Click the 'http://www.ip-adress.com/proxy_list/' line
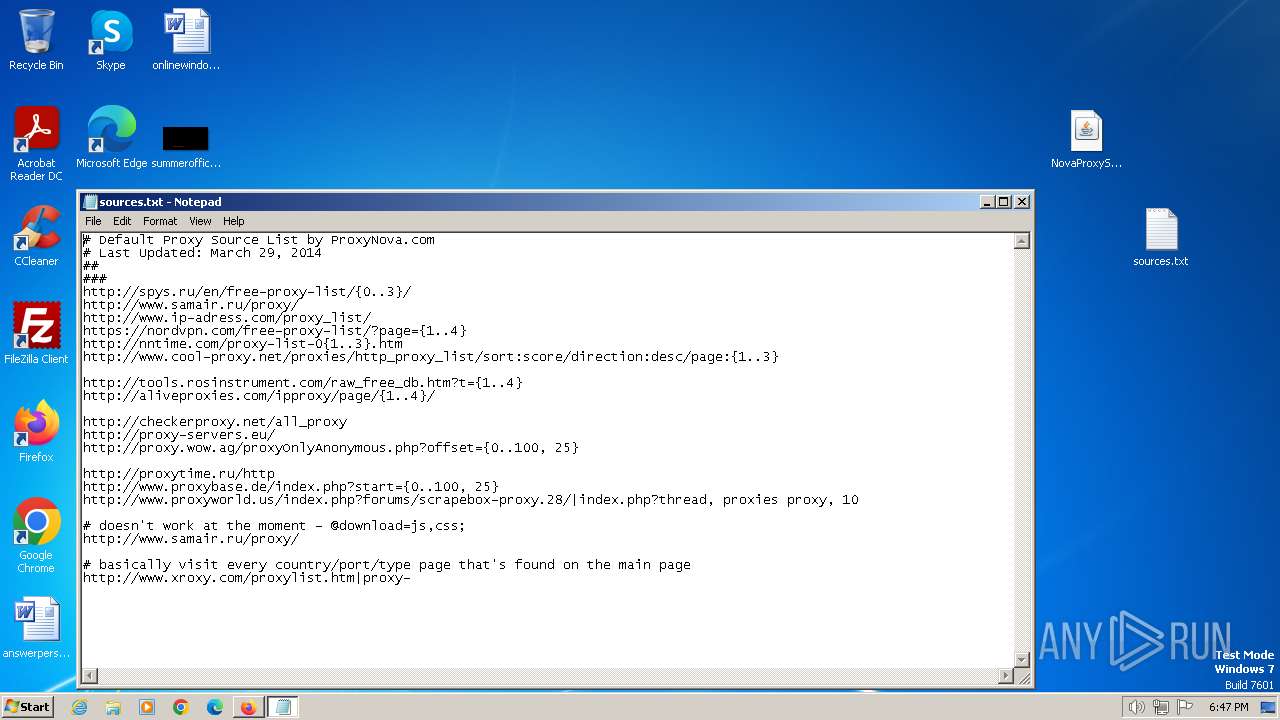 227,318
